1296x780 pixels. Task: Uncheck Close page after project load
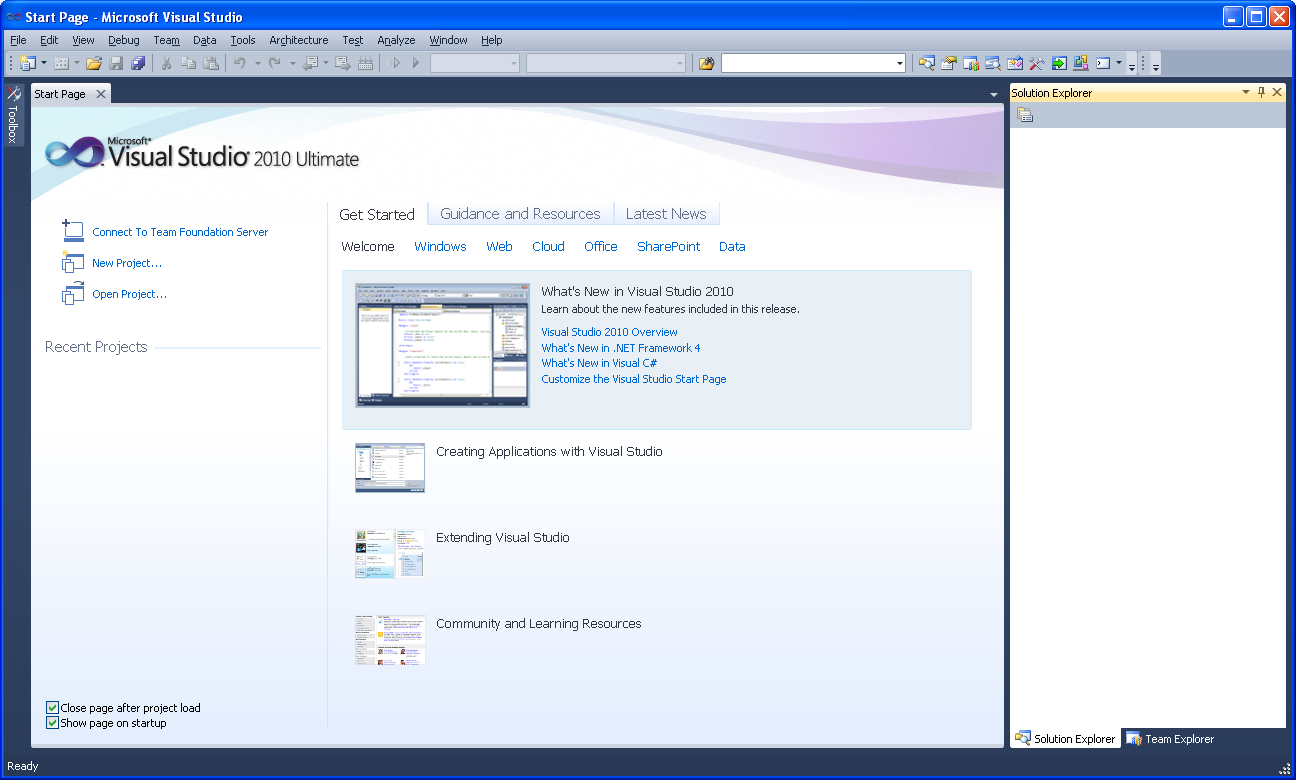[x=53, y=708]
